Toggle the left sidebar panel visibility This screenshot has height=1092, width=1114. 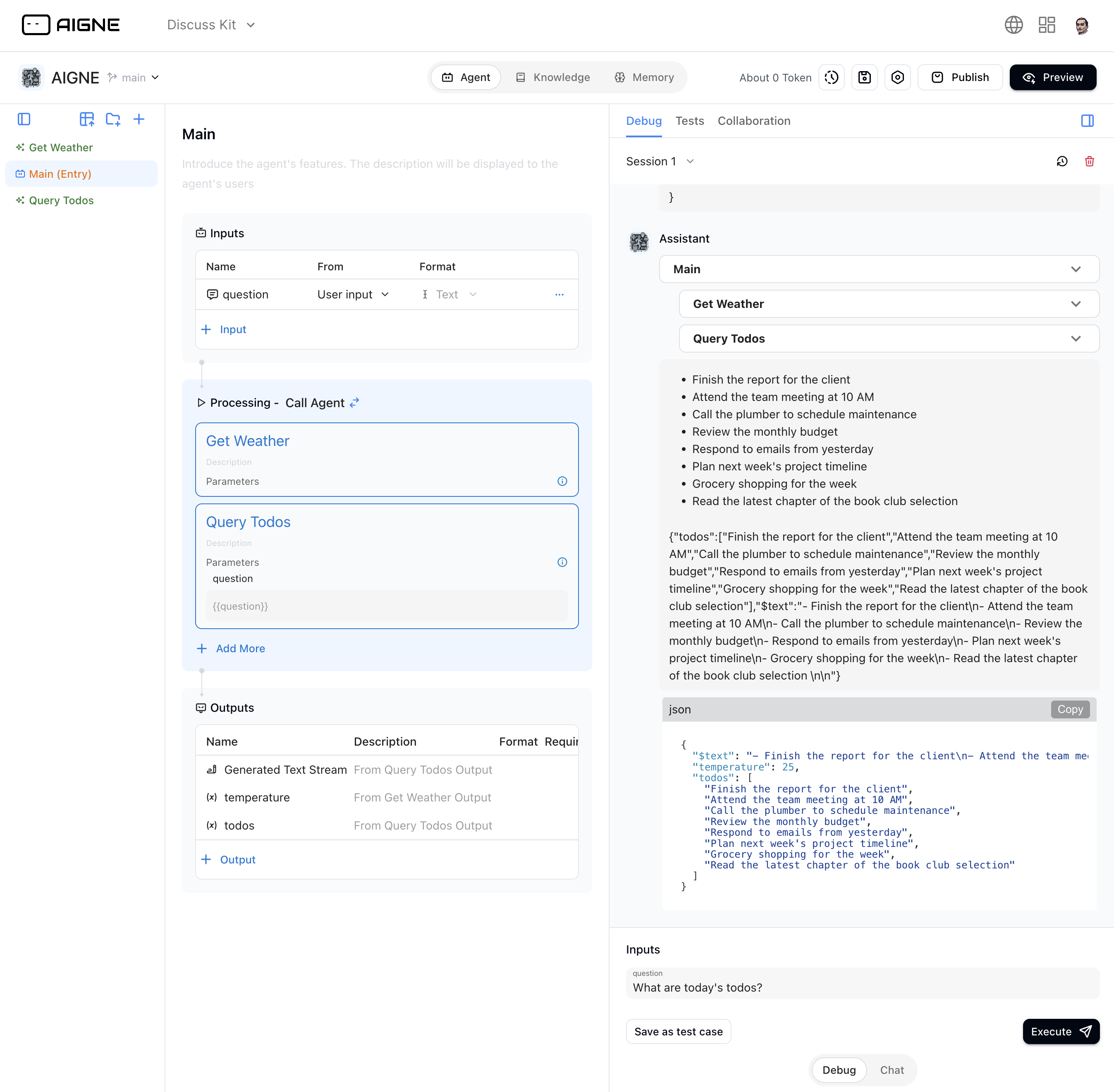pyautogui.click(x=24, y=119)
